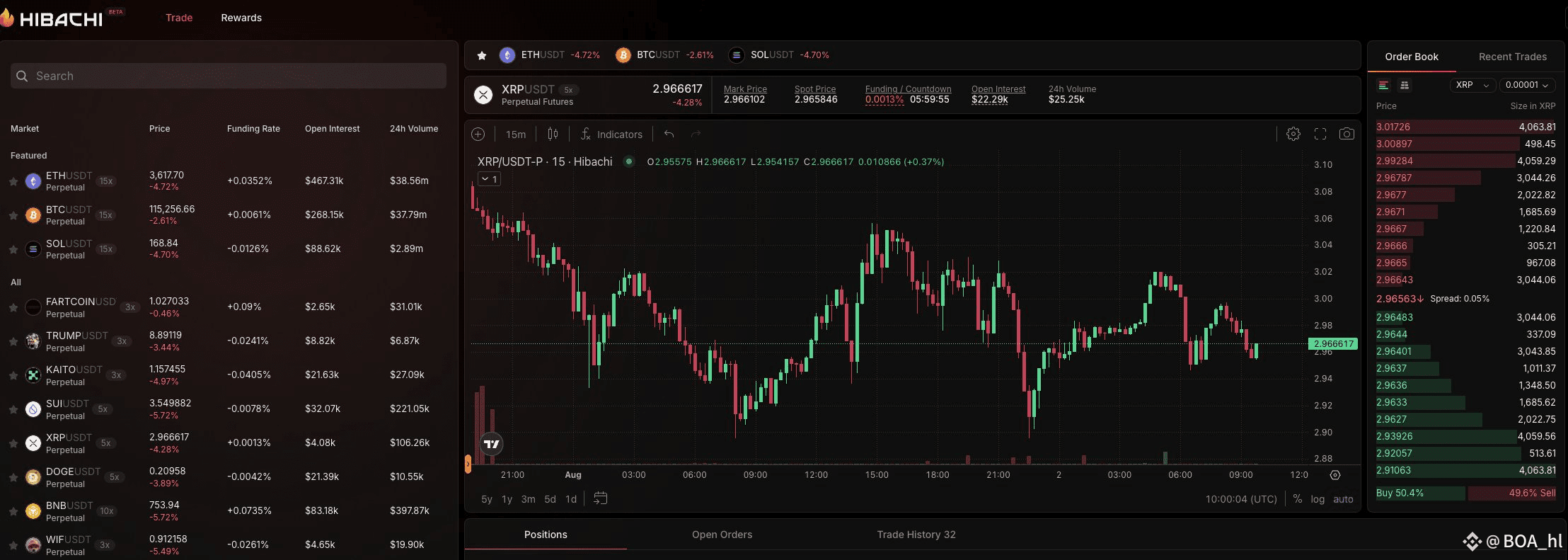Viewport: 1568px width, 560px height.
Task: Open the go-to-date calendar icon
Action: [600, 498]
